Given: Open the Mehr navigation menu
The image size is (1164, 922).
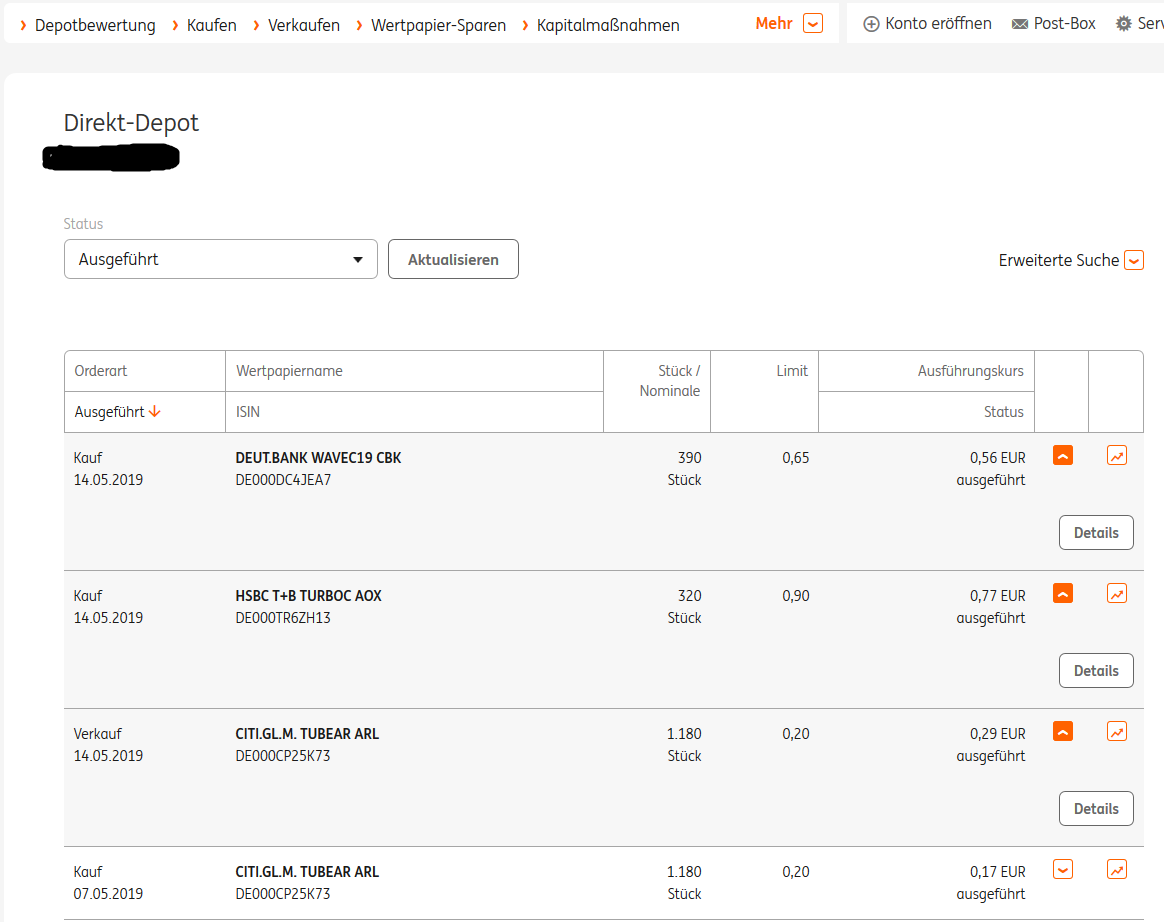Looking at the screenshot, I should pos(812,24).
